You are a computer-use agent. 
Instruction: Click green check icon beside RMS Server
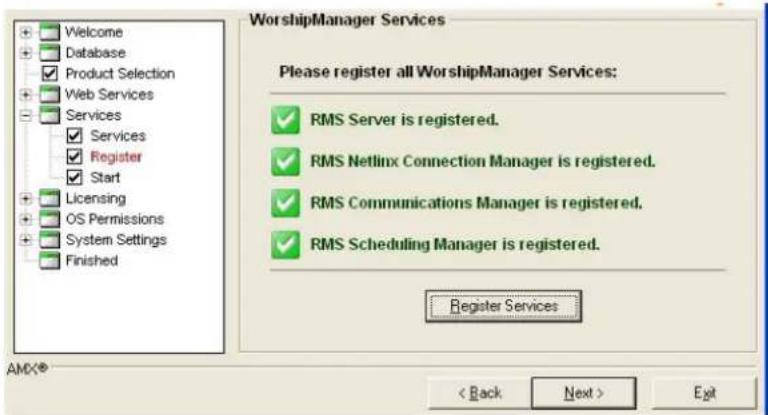pos(286,120)
